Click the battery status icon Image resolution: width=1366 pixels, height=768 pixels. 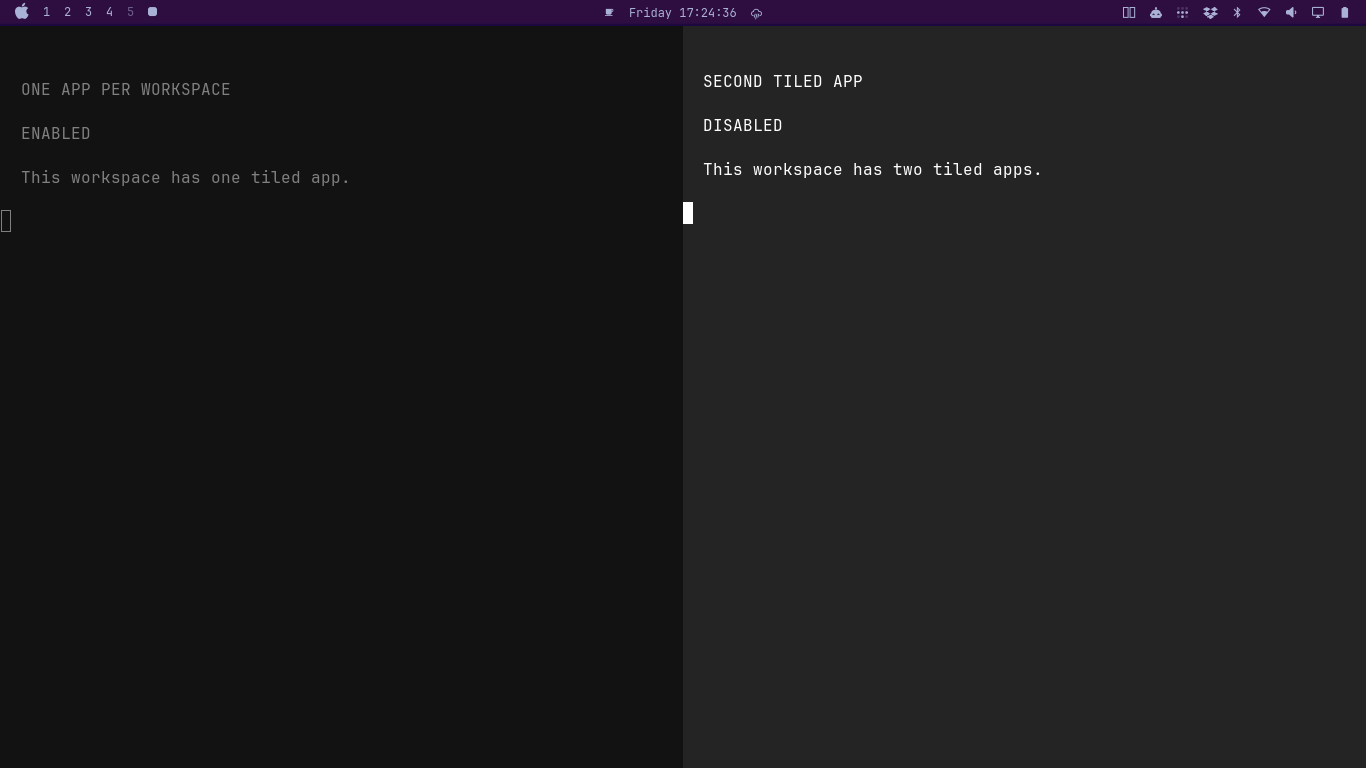tap(1345, 13)
